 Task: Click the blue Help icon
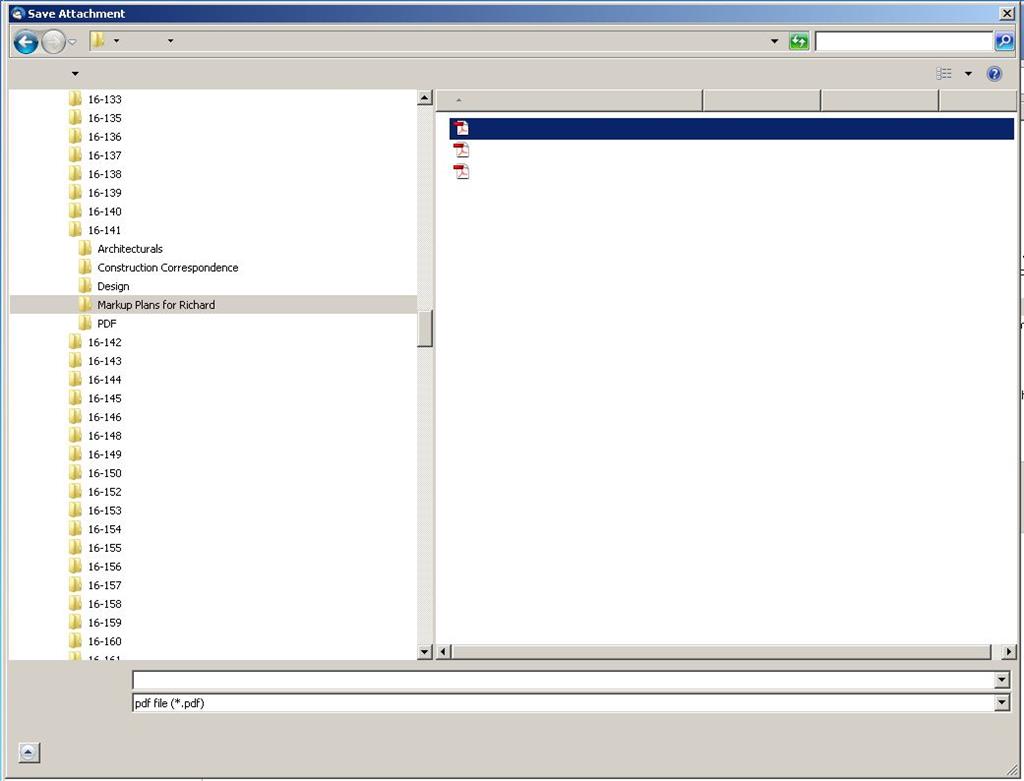[994, 74]
